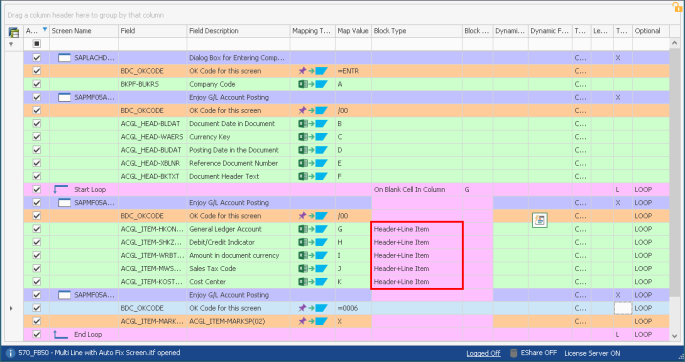Sort by Field column header
685x362 pixels.
coord(153,31)
